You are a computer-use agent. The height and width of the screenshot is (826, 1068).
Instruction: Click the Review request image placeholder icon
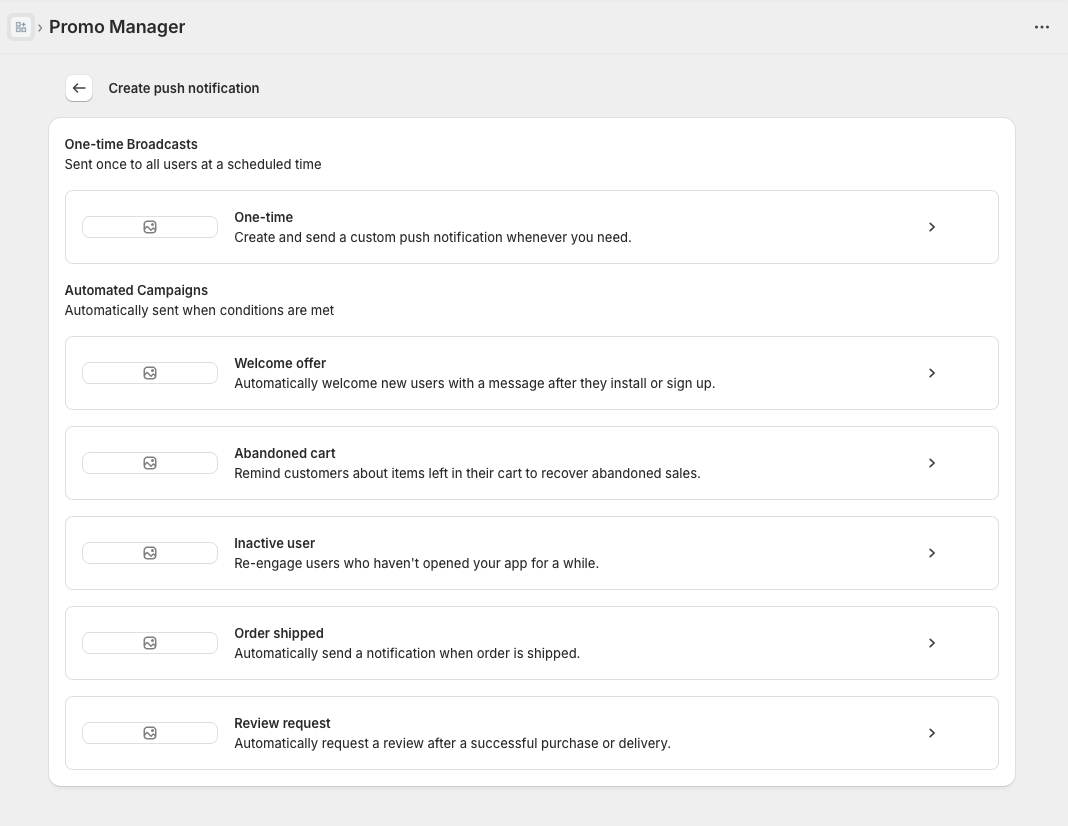coord(150,733)
